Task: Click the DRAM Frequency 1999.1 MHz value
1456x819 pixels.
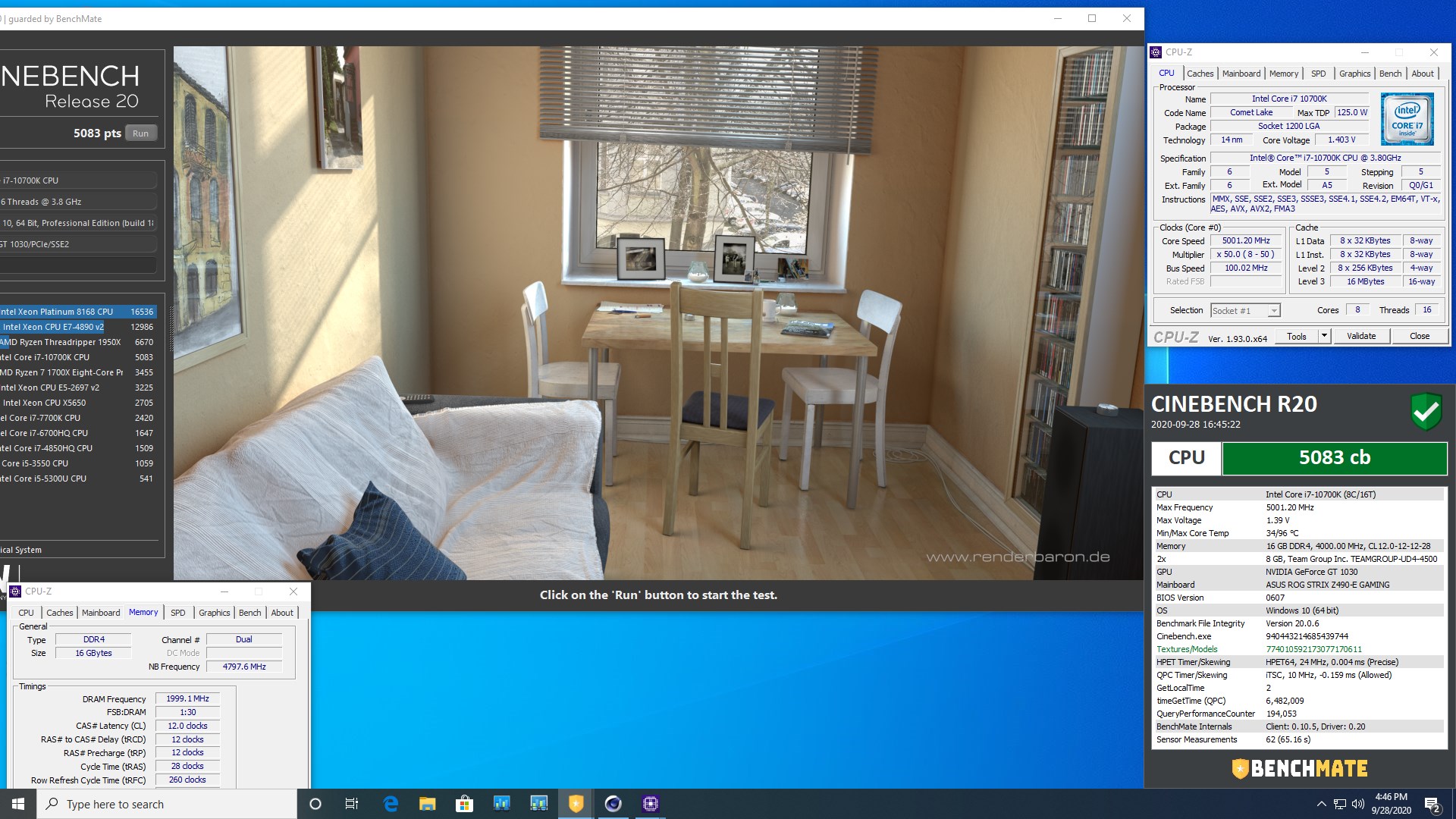Action: click(x=187, y=698)
